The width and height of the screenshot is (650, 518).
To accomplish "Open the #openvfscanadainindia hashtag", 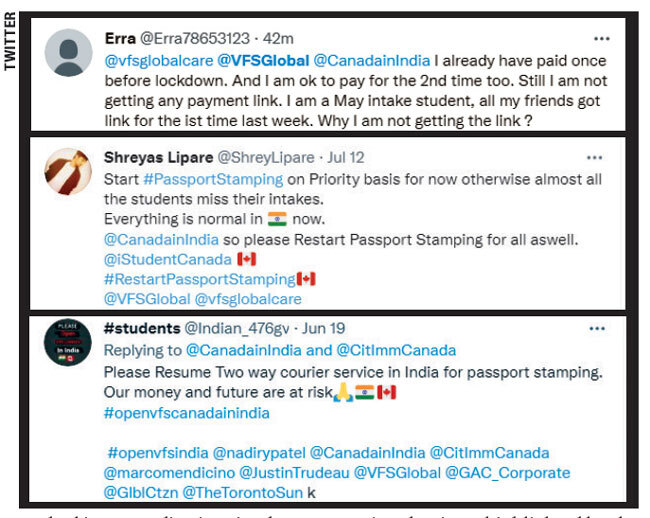I will click(187, 413).
